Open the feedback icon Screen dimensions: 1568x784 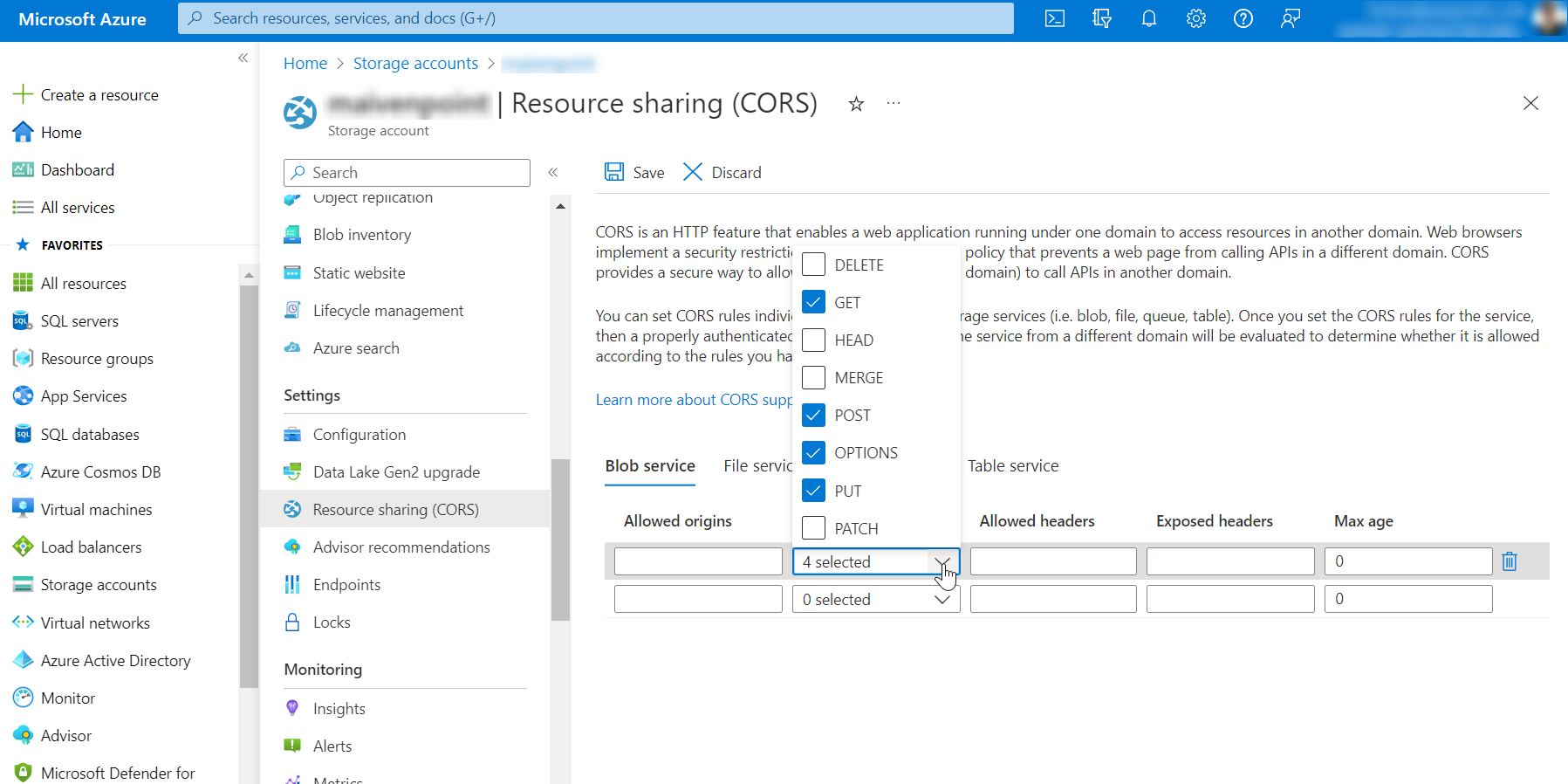pyautogui.click(x=1291, y=18)
